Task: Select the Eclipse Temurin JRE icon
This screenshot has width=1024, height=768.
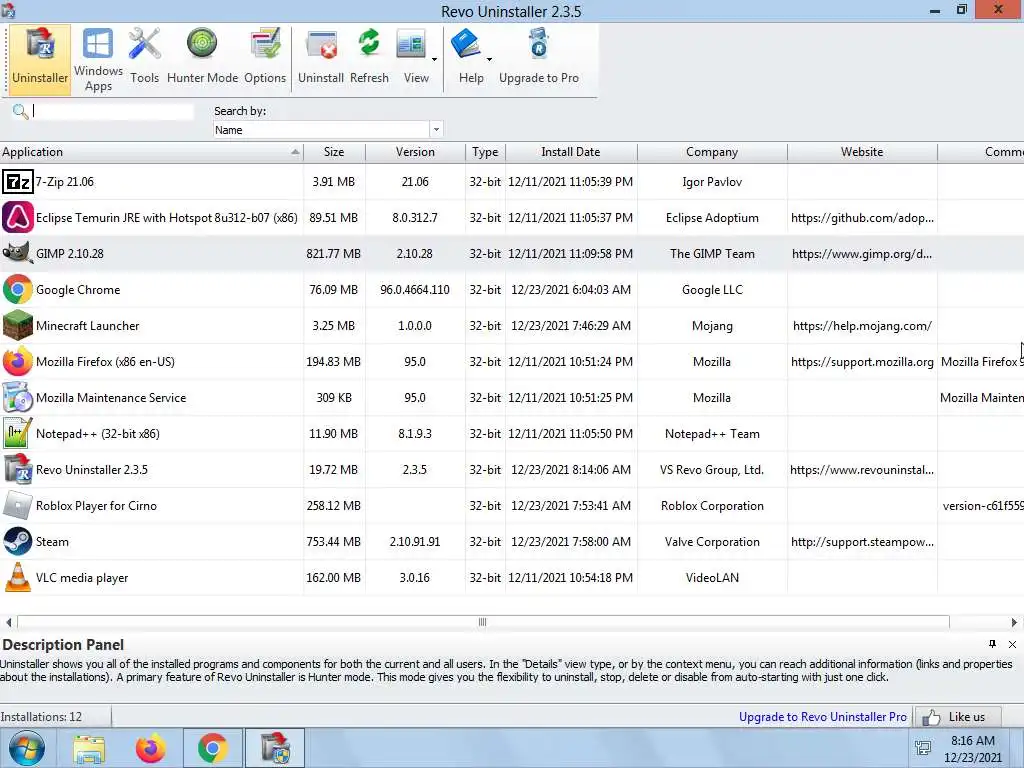Action: click(18, 217)
